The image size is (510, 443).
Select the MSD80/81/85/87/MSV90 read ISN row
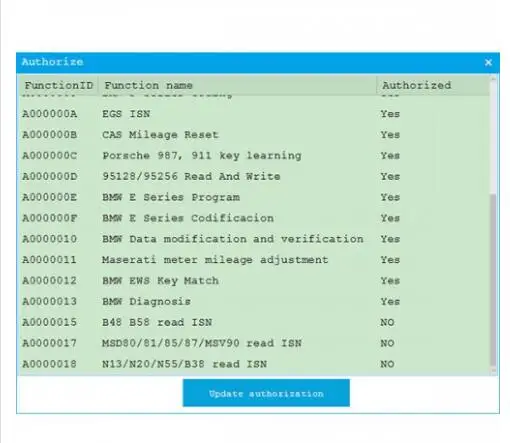pyautogui.click(x=254, y=343)
